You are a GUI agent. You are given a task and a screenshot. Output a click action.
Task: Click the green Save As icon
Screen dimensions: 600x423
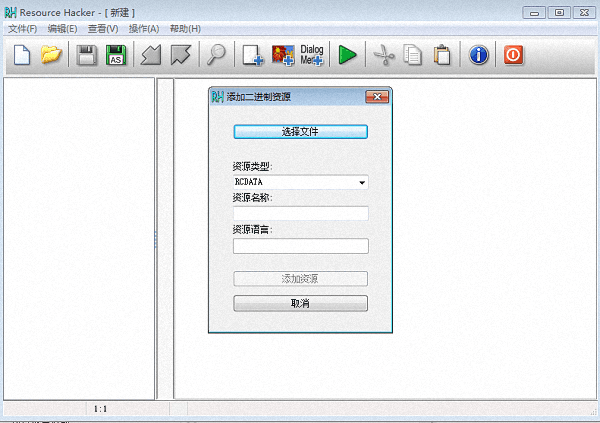pyautogui.click(x=116, y=55)
